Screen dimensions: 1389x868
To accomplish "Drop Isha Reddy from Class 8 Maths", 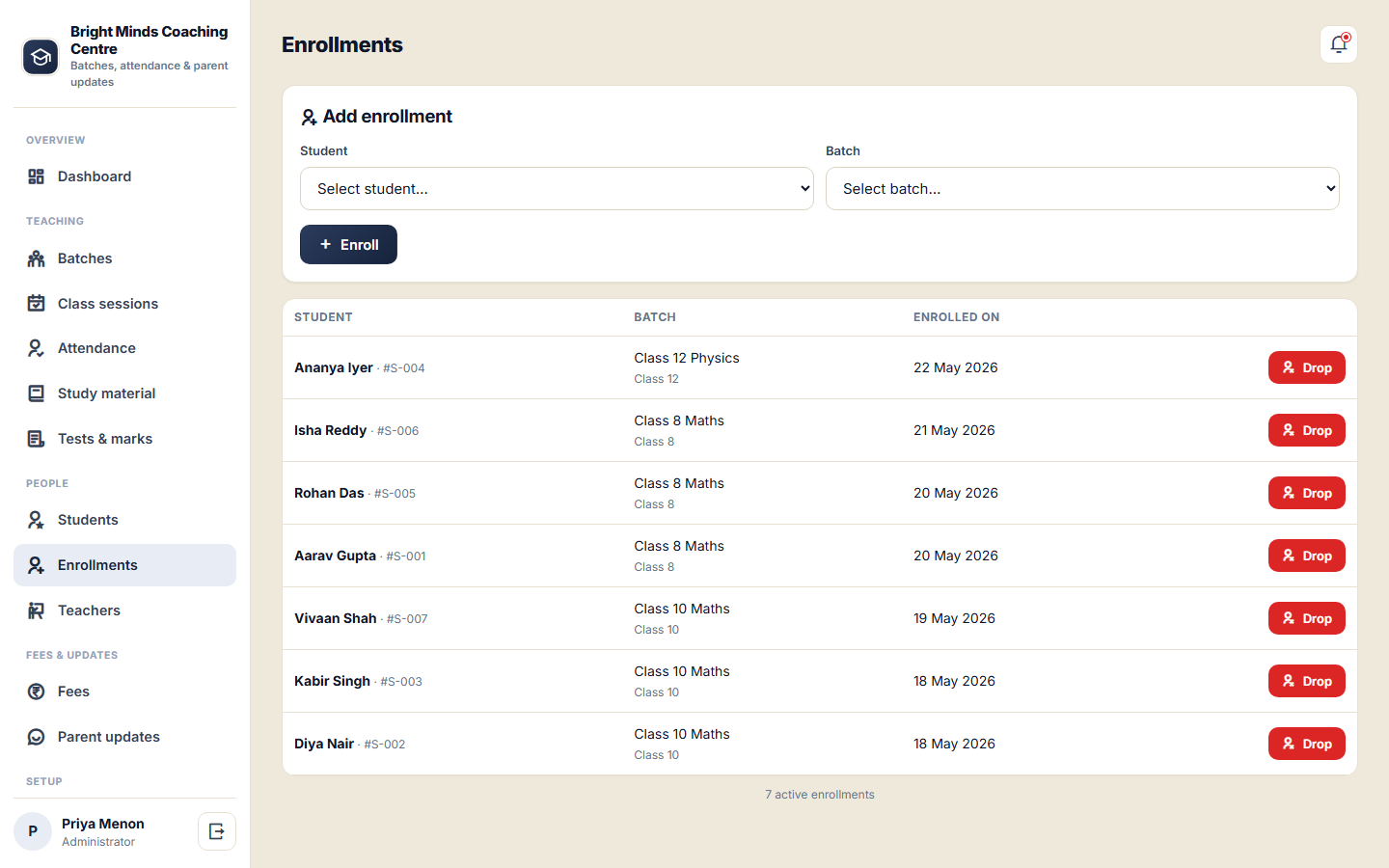I will click(x=1306, y=430).
